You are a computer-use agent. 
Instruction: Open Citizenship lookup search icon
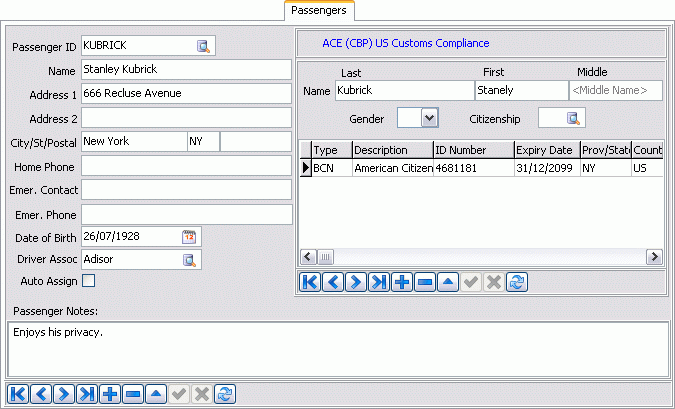(574, 118)
